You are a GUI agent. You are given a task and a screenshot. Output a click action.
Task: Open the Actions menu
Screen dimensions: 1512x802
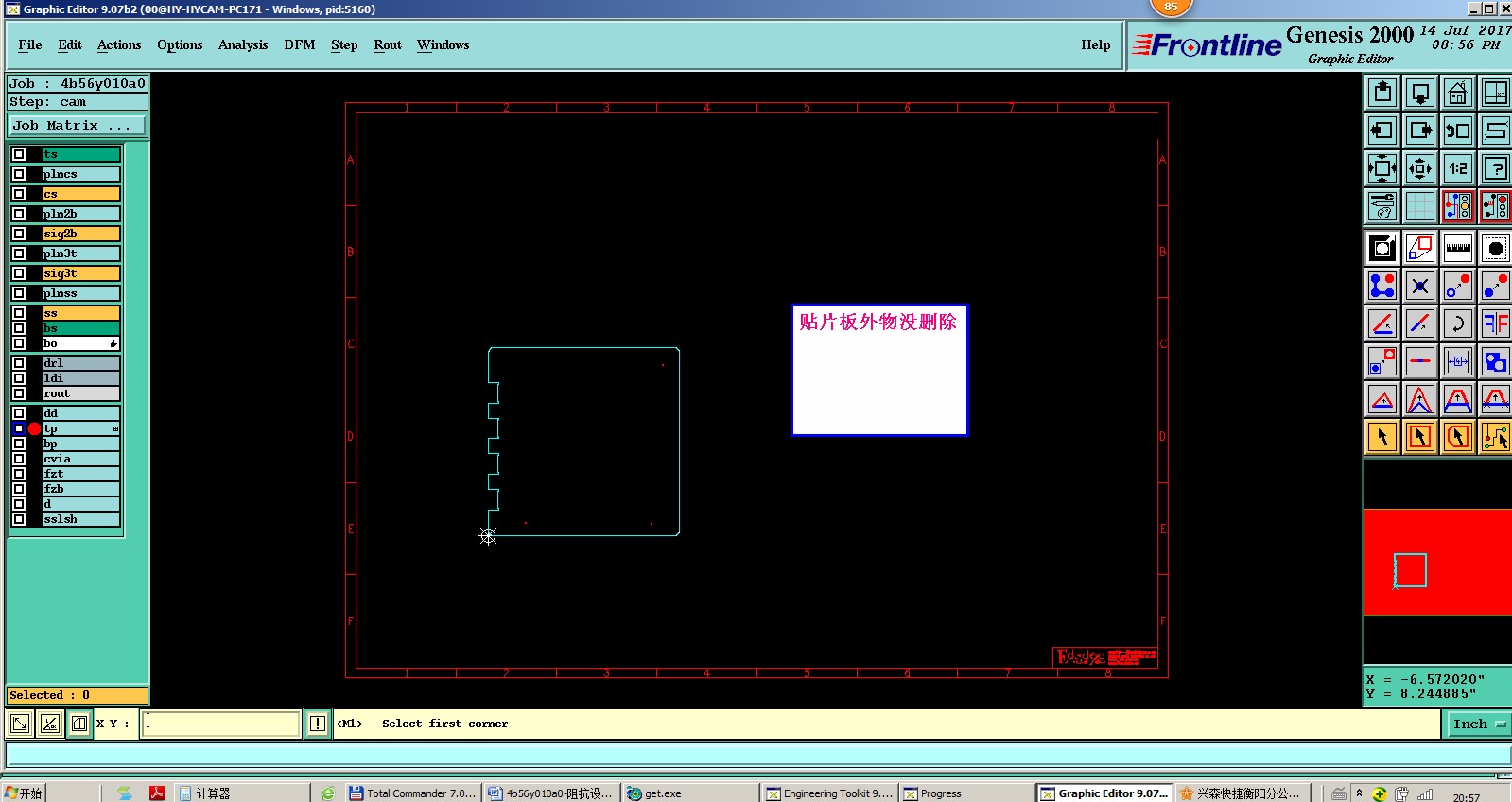(x=119, y=44)
